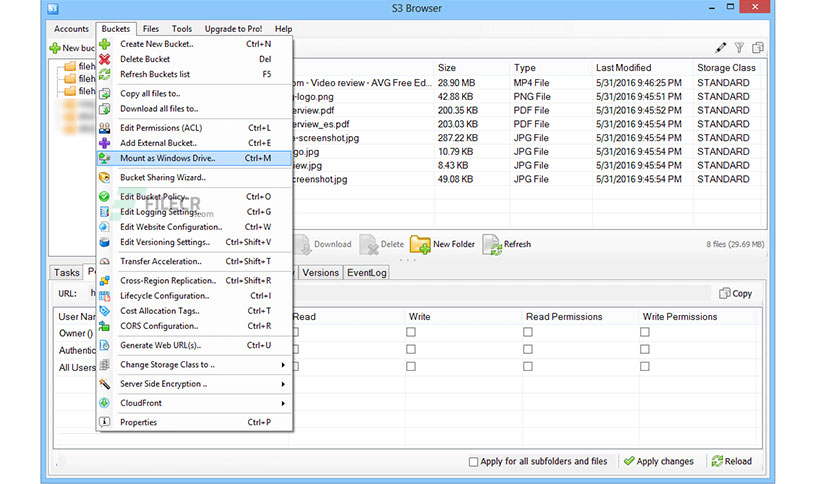Screen dimensions: 836x484
Task: Click the Bucket Sharing Wizard icon
Action: 104,178
